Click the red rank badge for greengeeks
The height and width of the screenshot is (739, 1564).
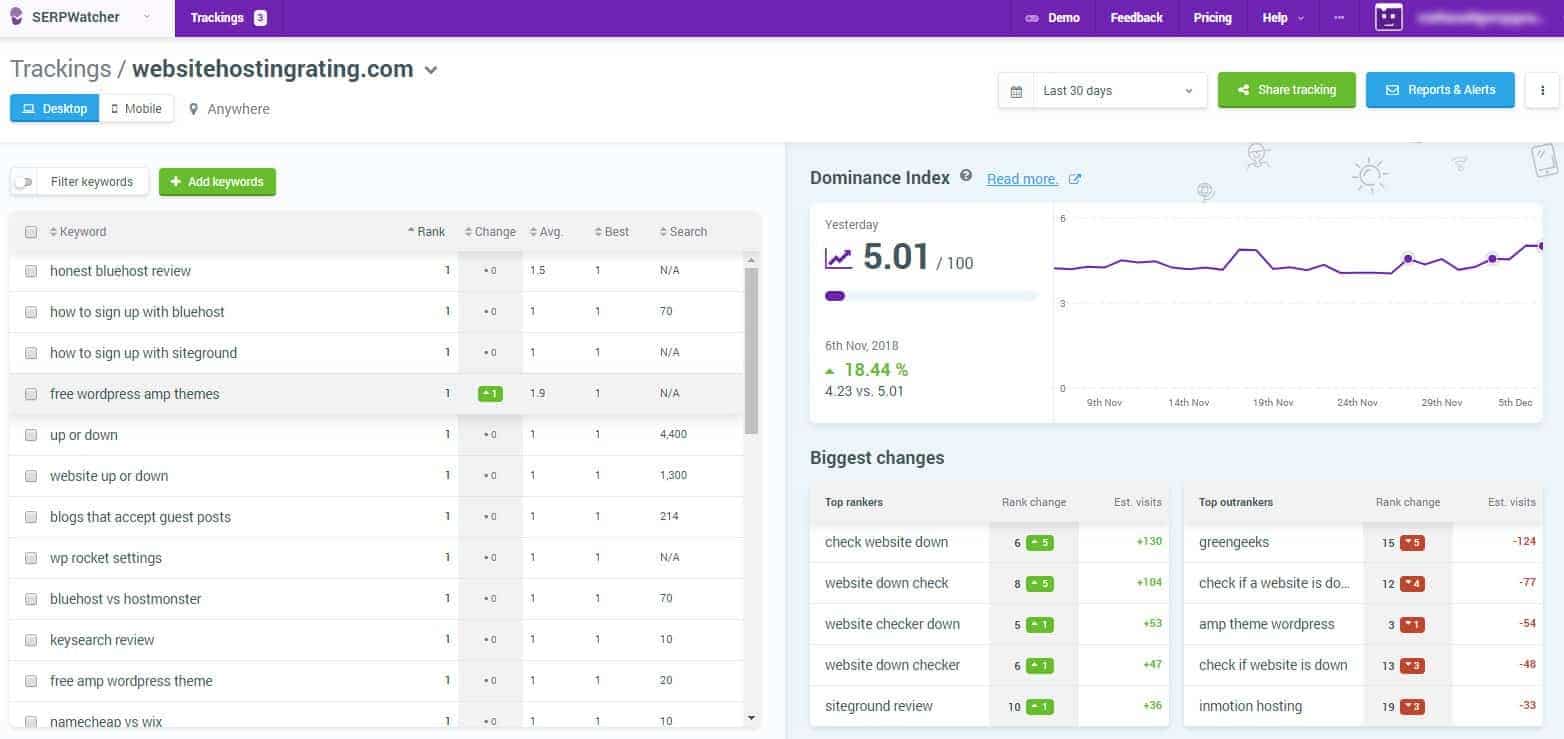point(1412,543)
